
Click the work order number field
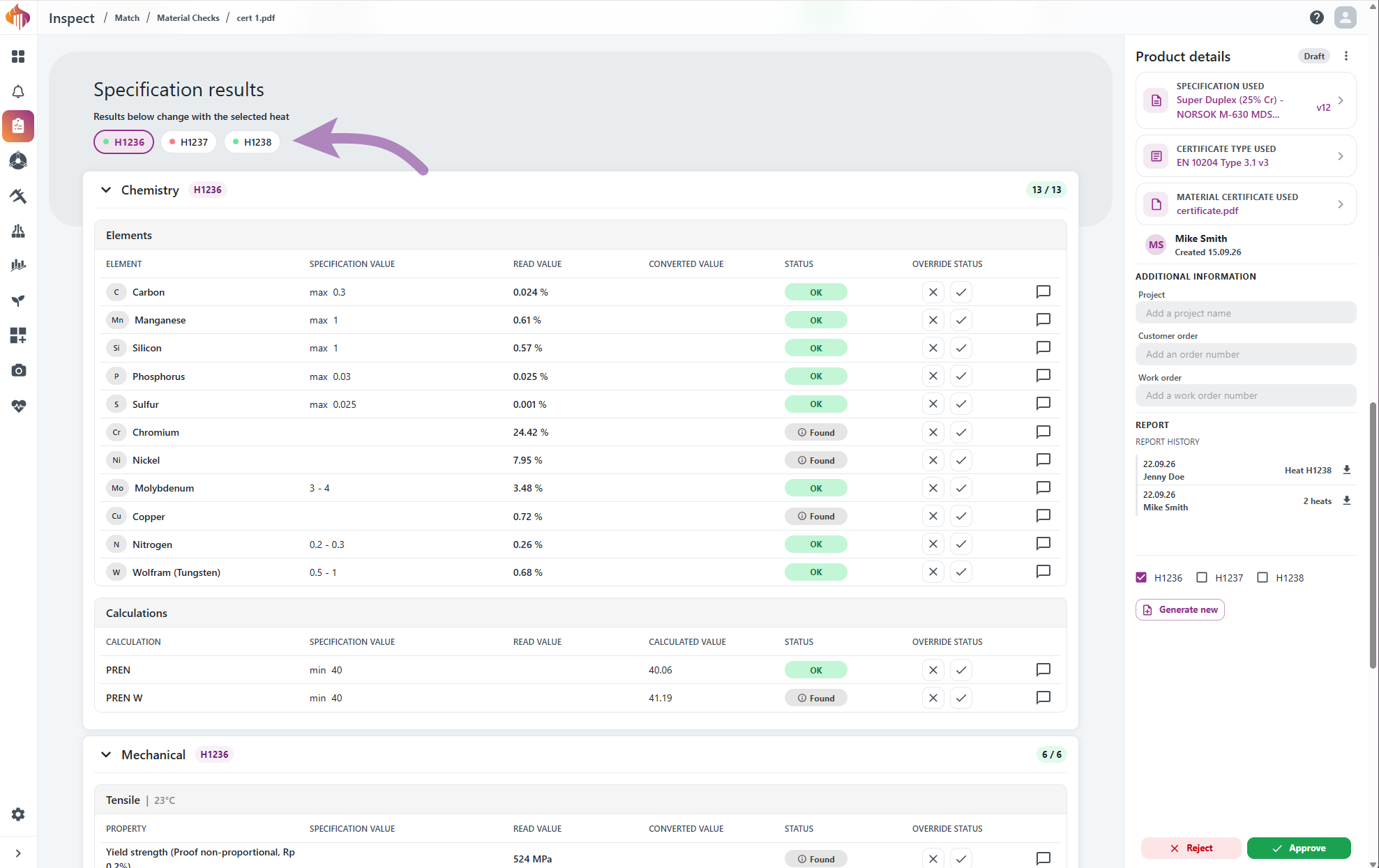pos(1246,395)
